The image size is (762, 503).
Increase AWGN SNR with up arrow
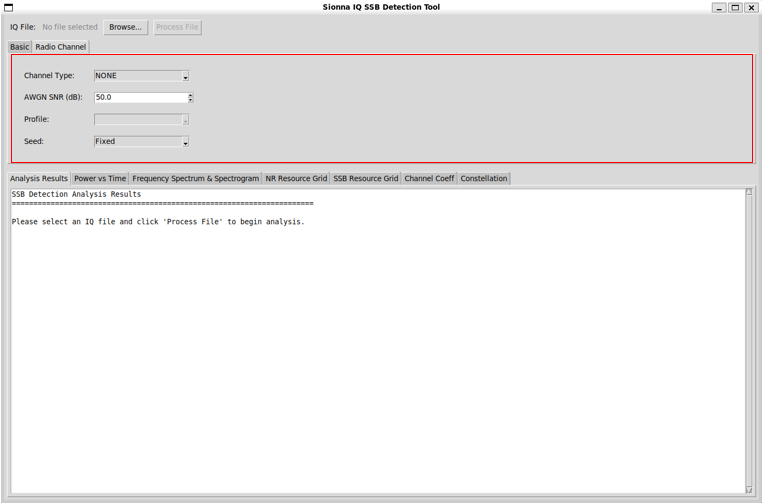click(x=190, y=95)
